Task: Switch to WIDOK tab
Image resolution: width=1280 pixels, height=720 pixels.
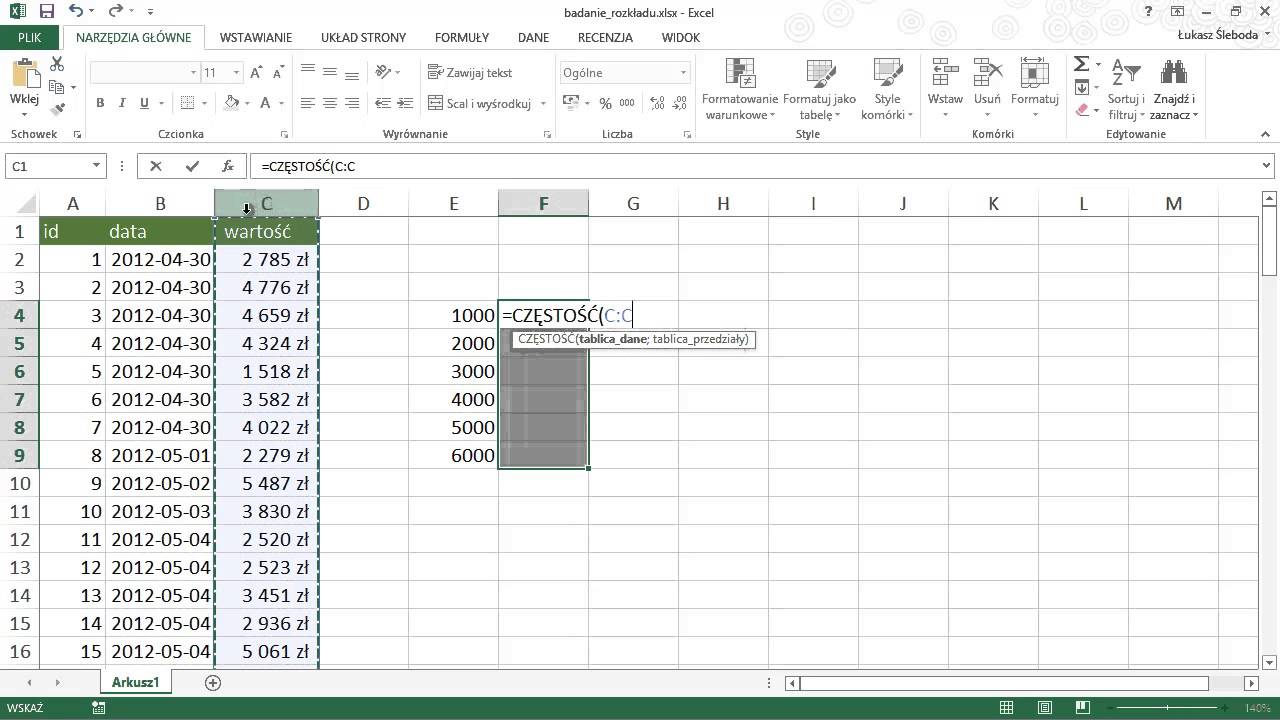Action: tap(680, 37)
